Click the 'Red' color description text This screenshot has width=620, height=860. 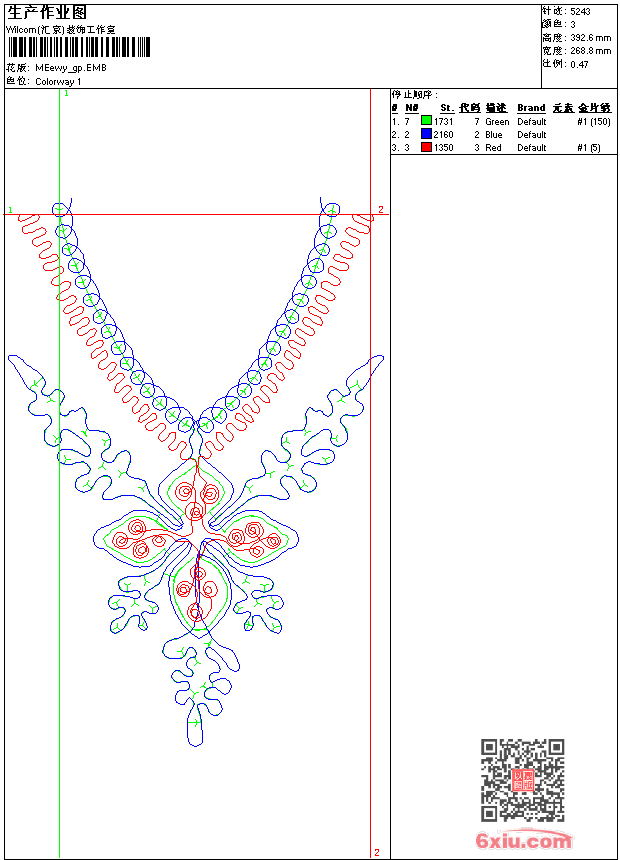tap(493, 148)
